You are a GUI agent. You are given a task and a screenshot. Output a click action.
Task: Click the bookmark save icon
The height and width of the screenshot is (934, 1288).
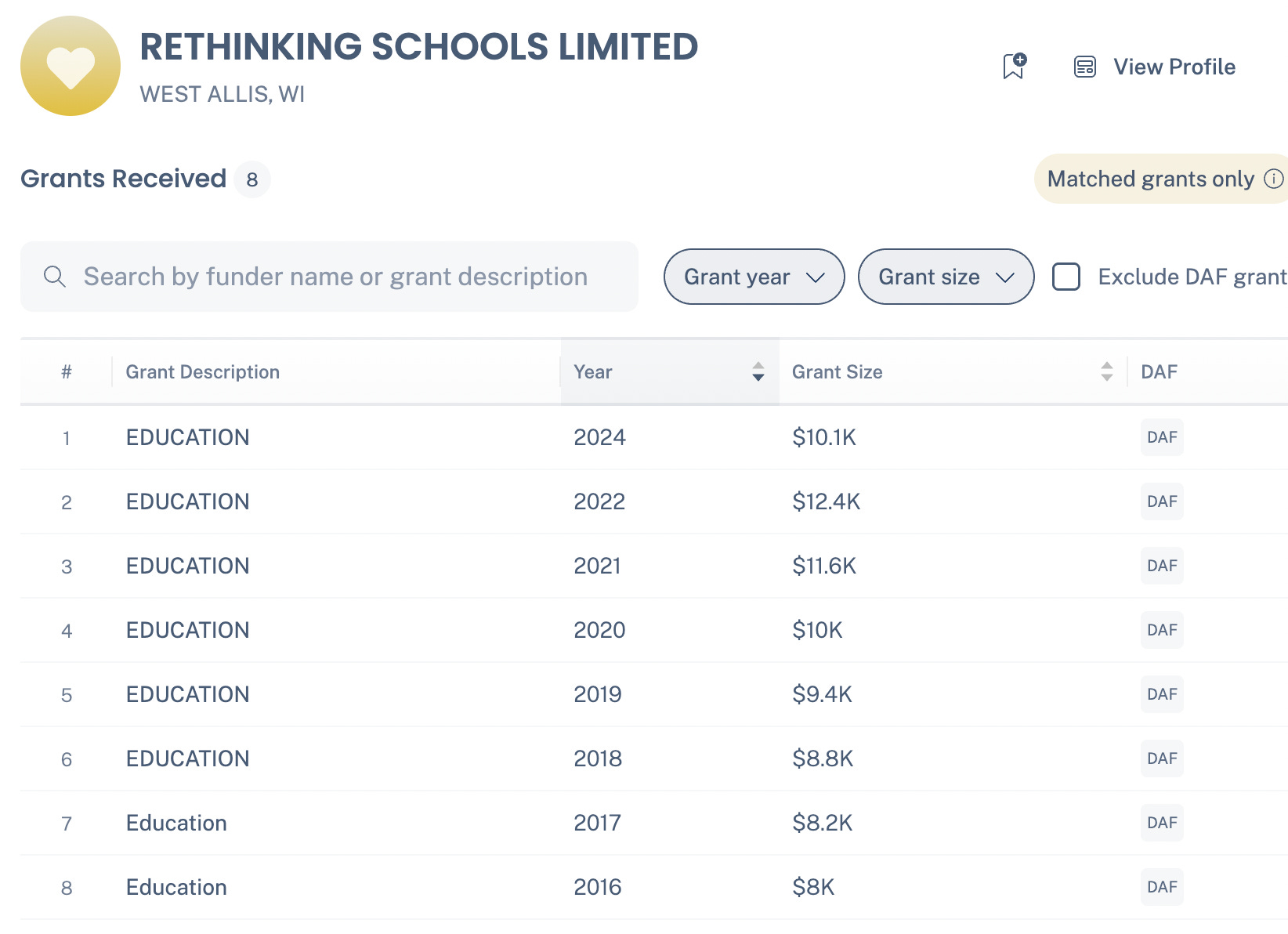tap(1014, 67)
